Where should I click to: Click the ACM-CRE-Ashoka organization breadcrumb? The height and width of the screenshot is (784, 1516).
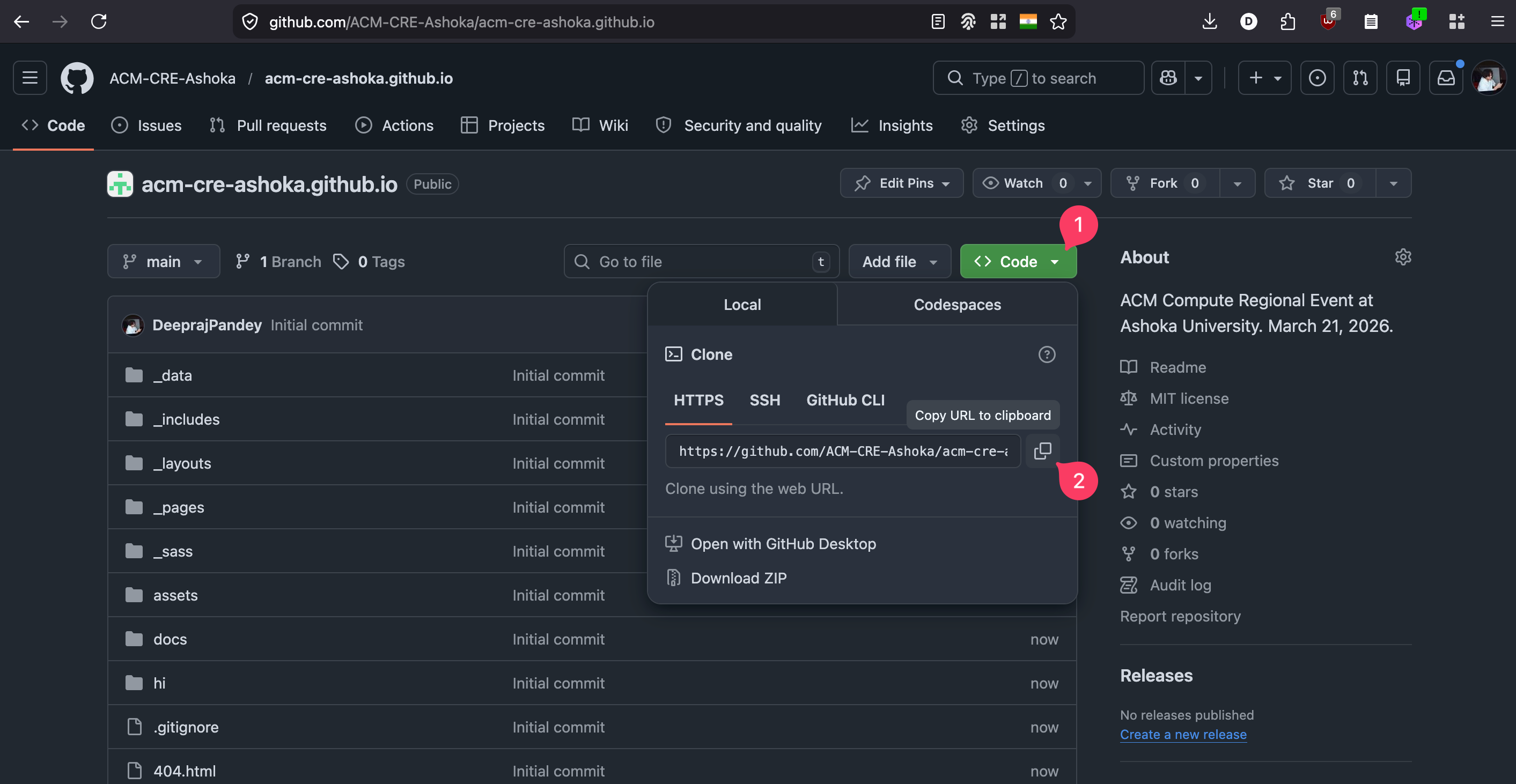pyautogui.click(x=172, y=78)
